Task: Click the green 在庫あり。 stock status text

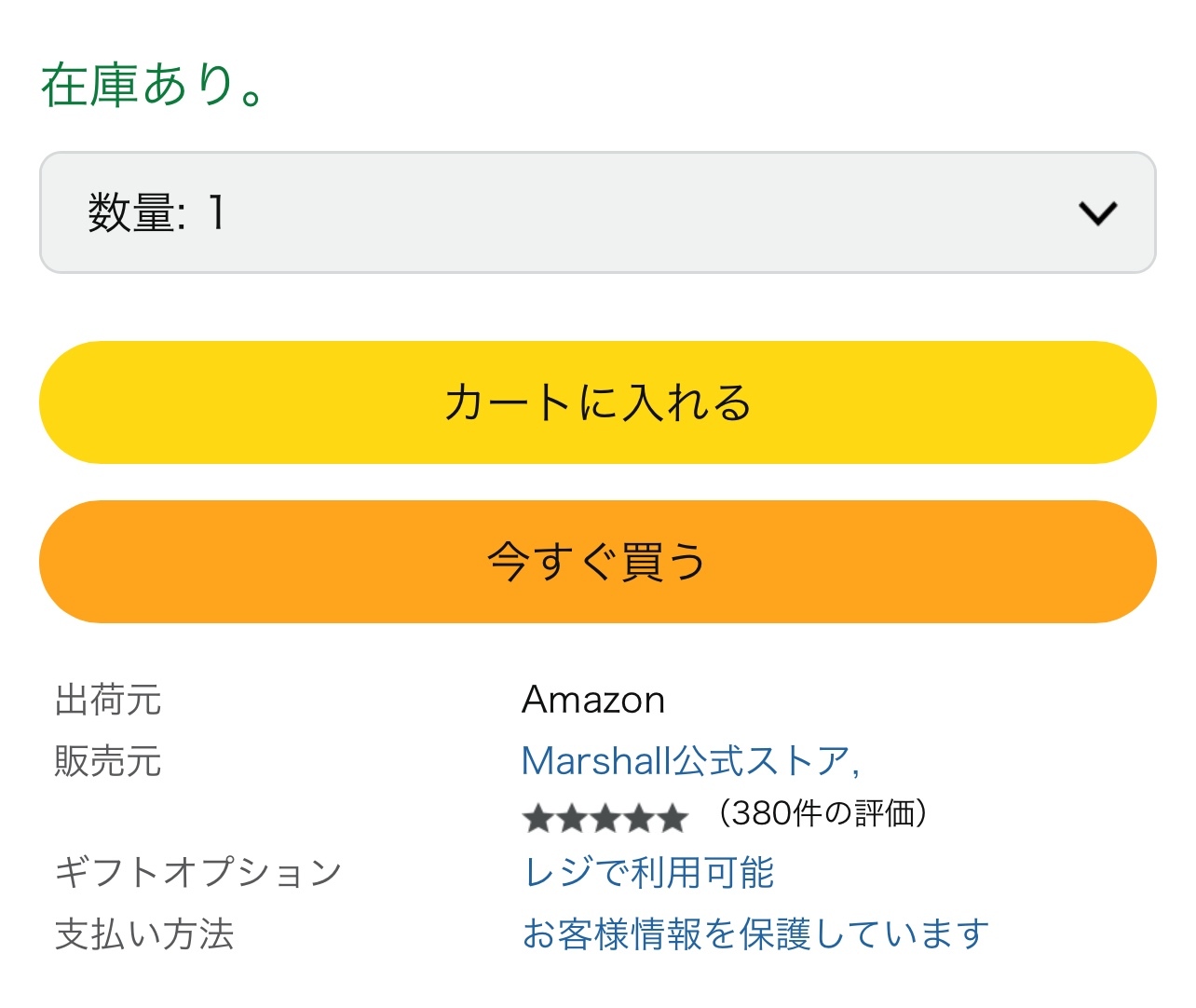Action: click(x=154, y=86)
